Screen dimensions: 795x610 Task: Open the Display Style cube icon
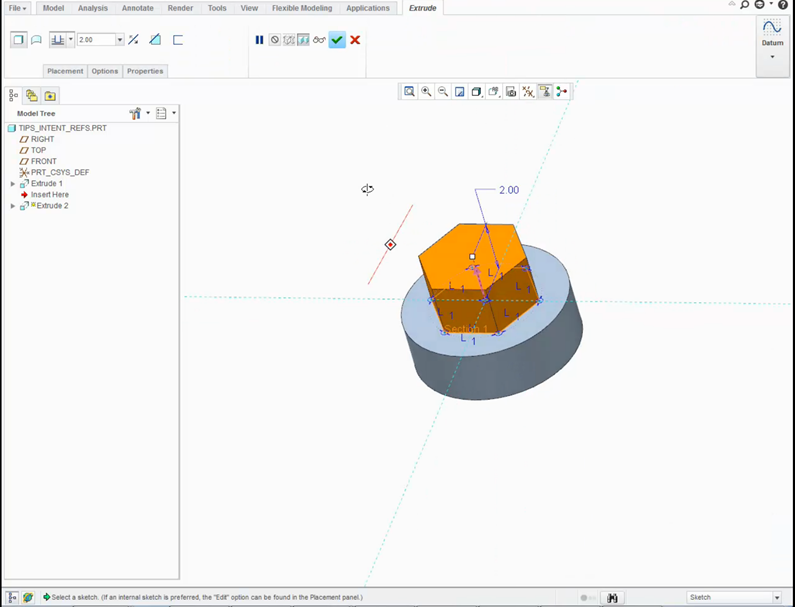(x=476, y=91)
